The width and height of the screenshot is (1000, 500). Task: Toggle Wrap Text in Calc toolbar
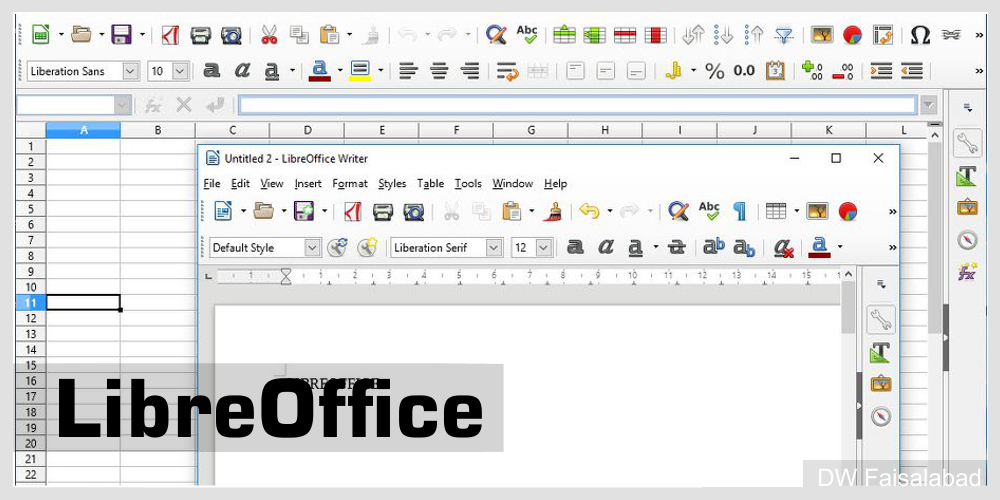tap(508, 71)
